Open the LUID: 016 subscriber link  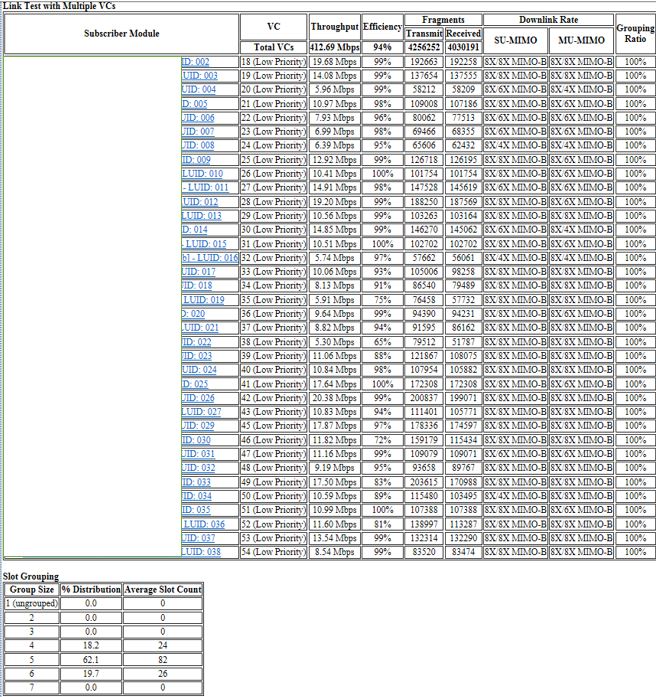coord(210,257)
